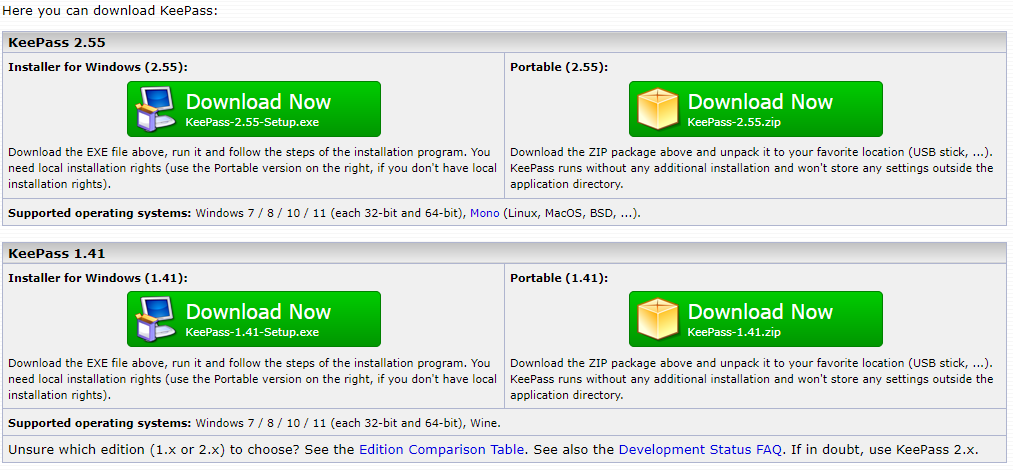The height and width of the screenshot is (472, 1013).
Task: Click the ZIP unpack instructions under Portable (2.55)
Action: [752, 168]
